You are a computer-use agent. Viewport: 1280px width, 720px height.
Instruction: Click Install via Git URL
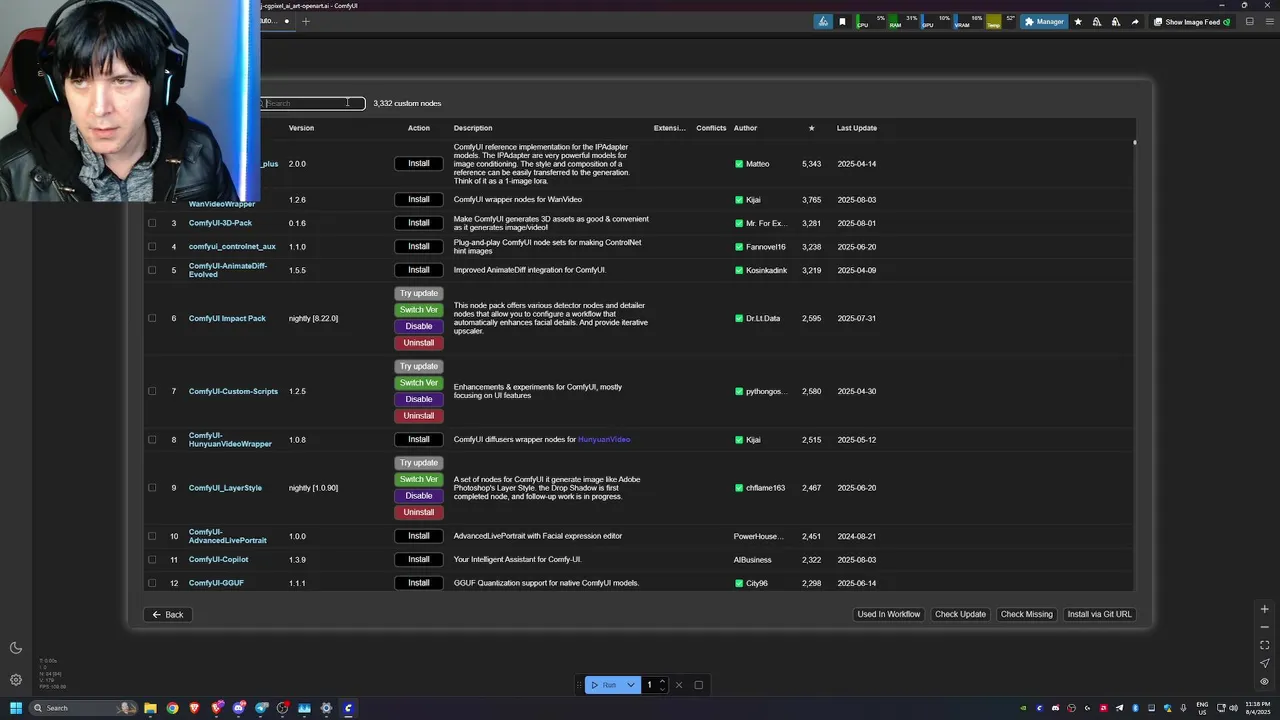click(x=1099, y=614)
